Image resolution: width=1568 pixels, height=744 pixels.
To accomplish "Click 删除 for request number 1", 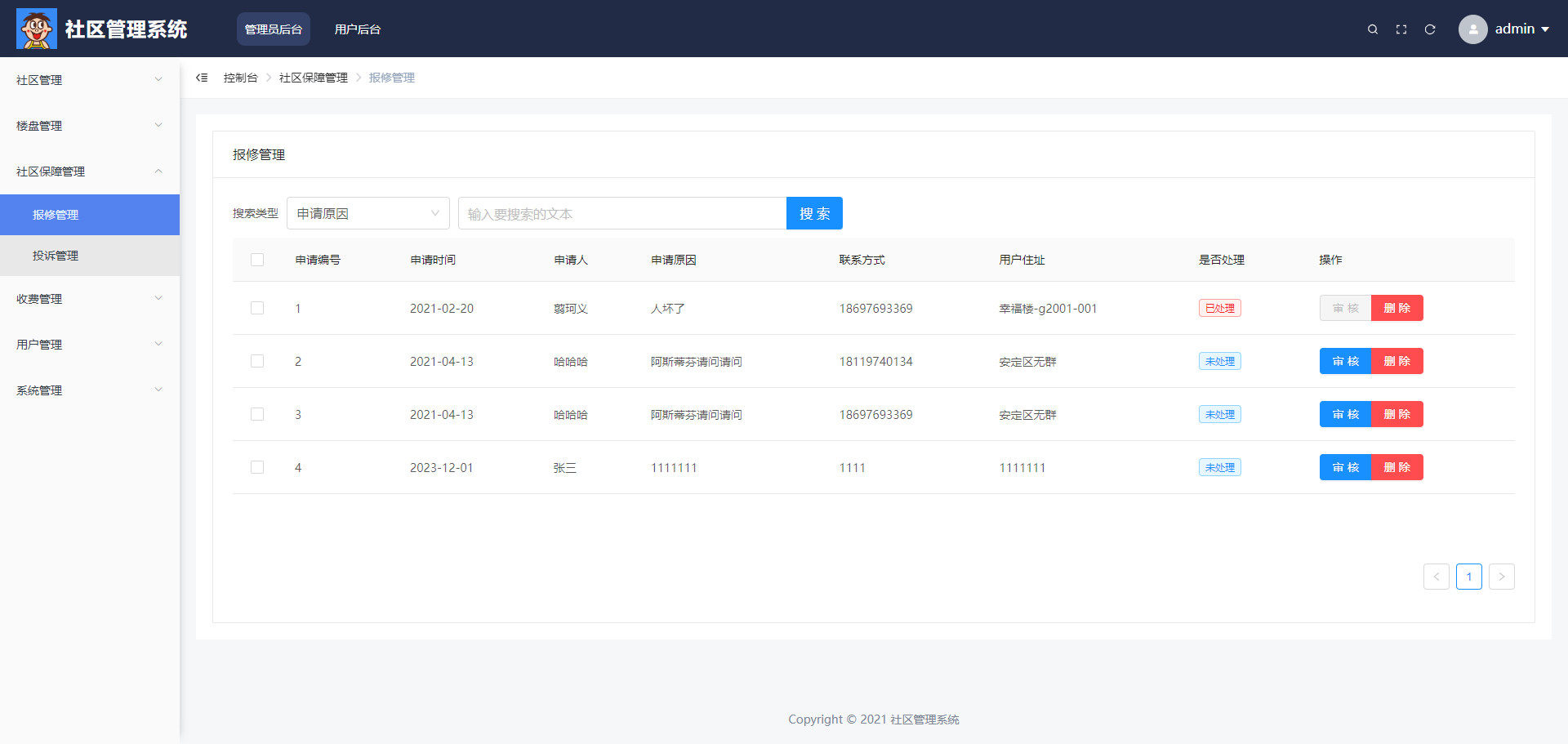I will (1396, 308).
